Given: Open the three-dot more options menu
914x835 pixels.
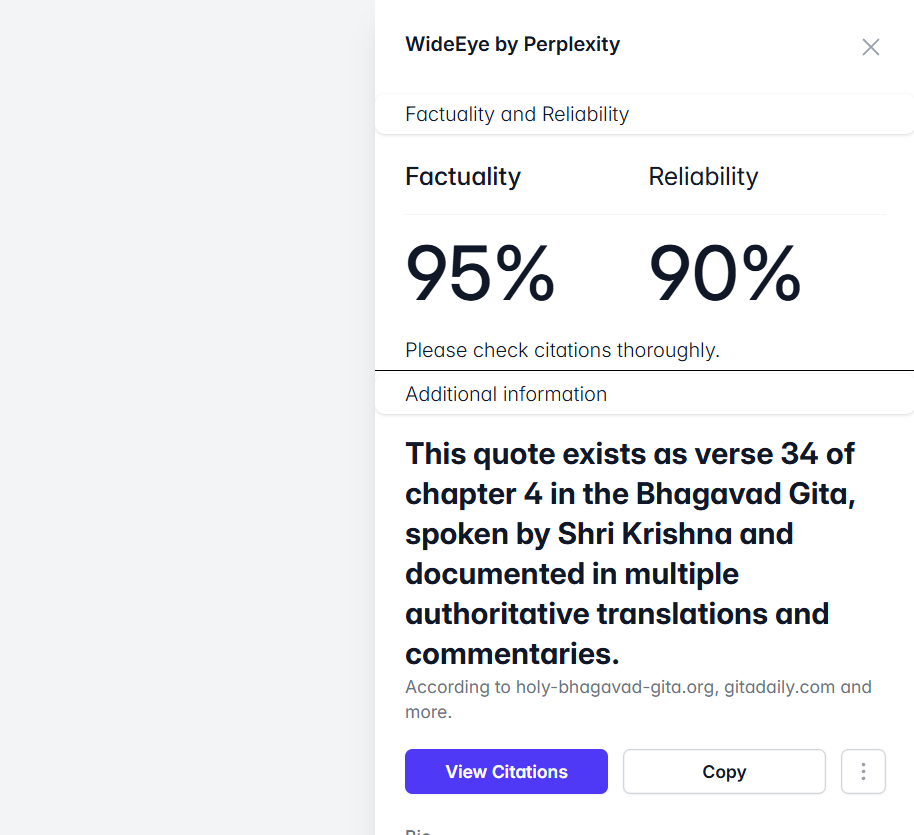Looking at the screenshot, I should (x=863, y=772).
